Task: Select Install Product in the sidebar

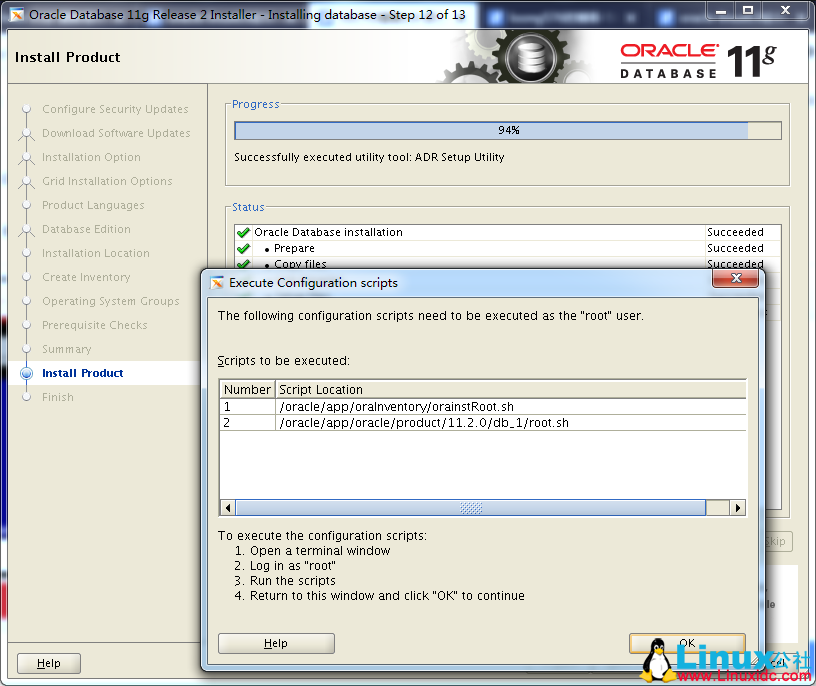Action: [84, 373]
